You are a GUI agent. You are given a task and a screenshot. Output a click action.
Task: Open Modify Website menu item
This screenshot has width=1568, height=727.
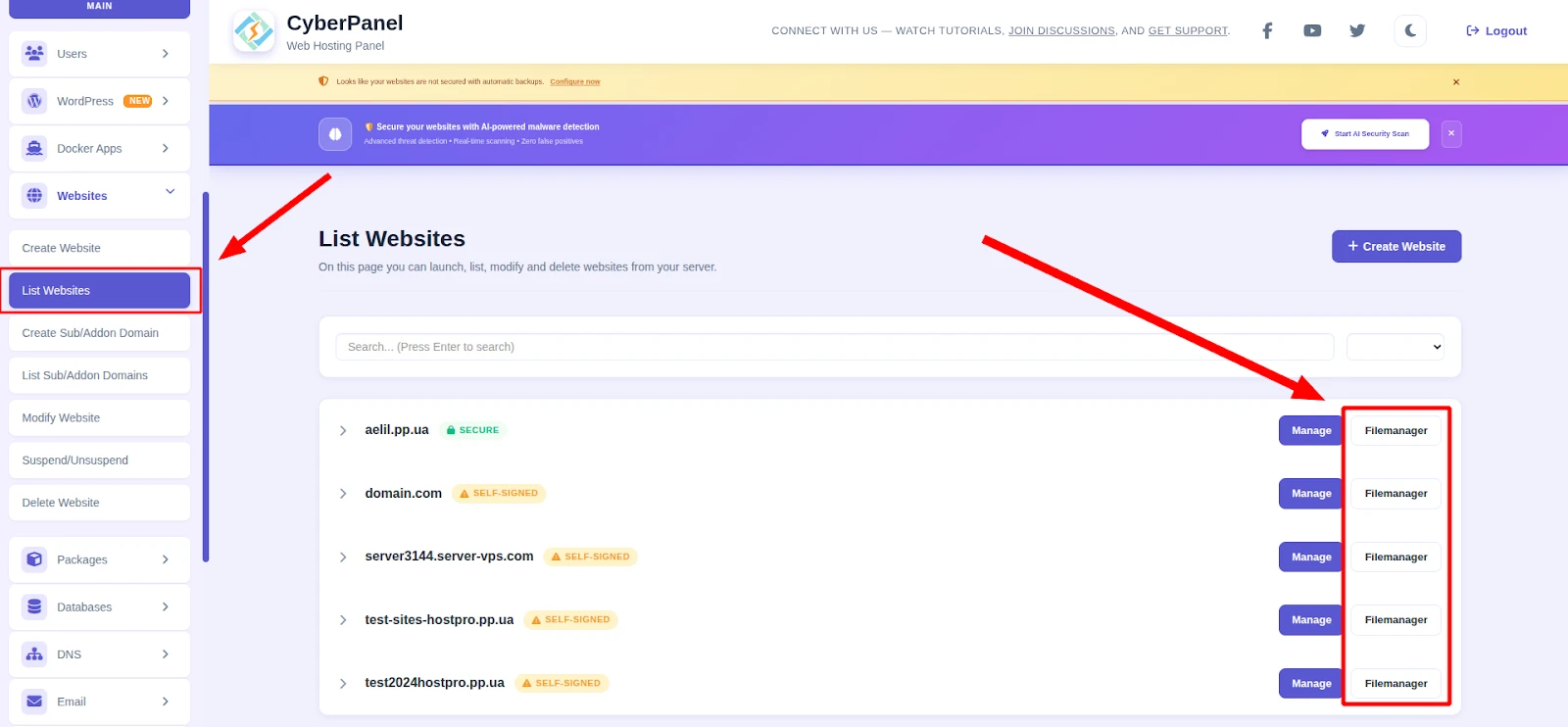tap(99, 417)
